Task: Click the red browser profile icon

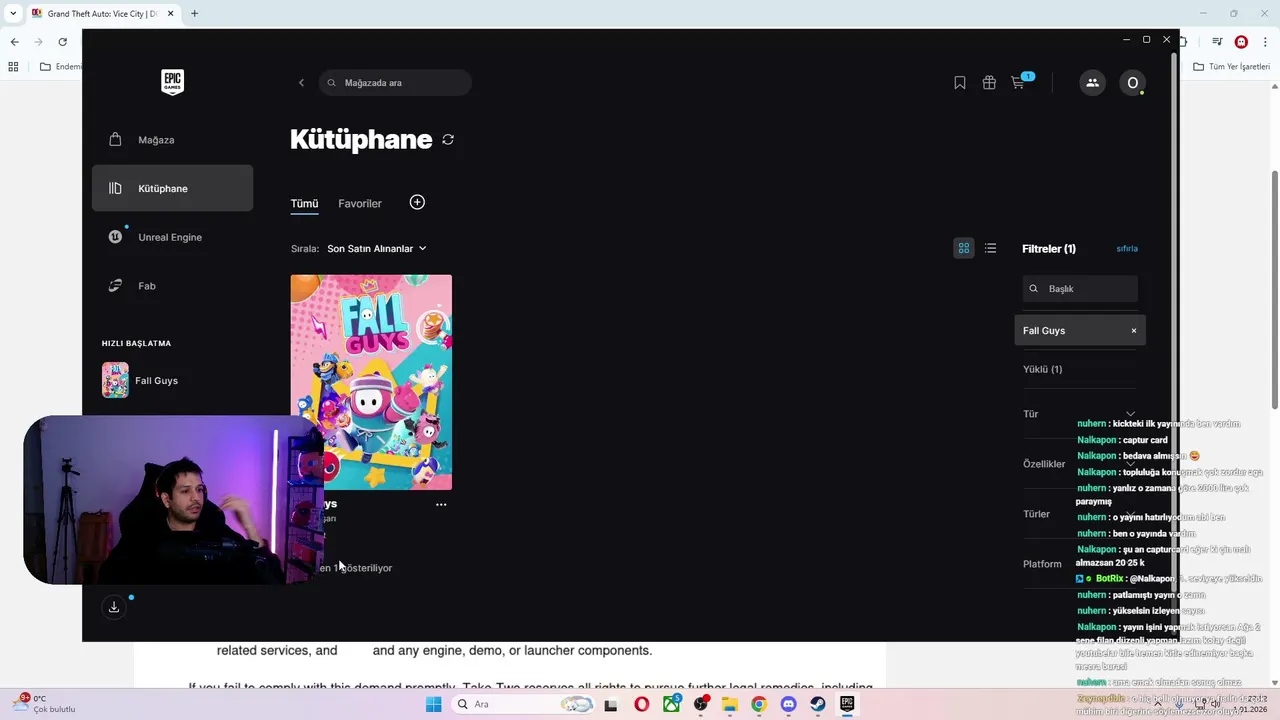Action: (1241, 42)
